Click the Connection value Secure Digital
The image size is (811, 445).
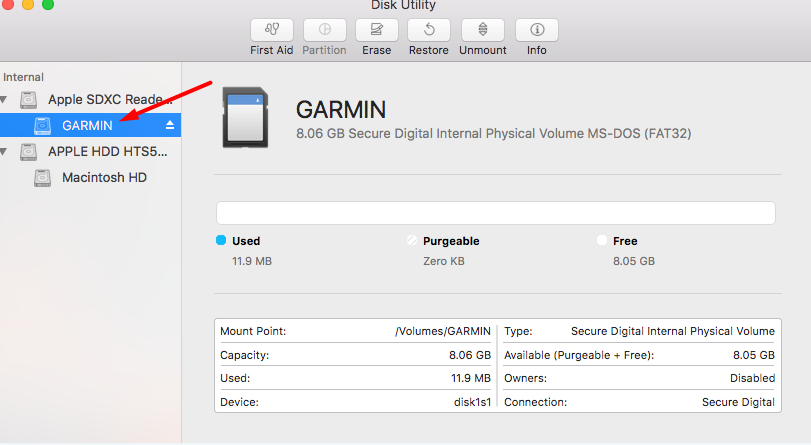[x=738, y=402]
